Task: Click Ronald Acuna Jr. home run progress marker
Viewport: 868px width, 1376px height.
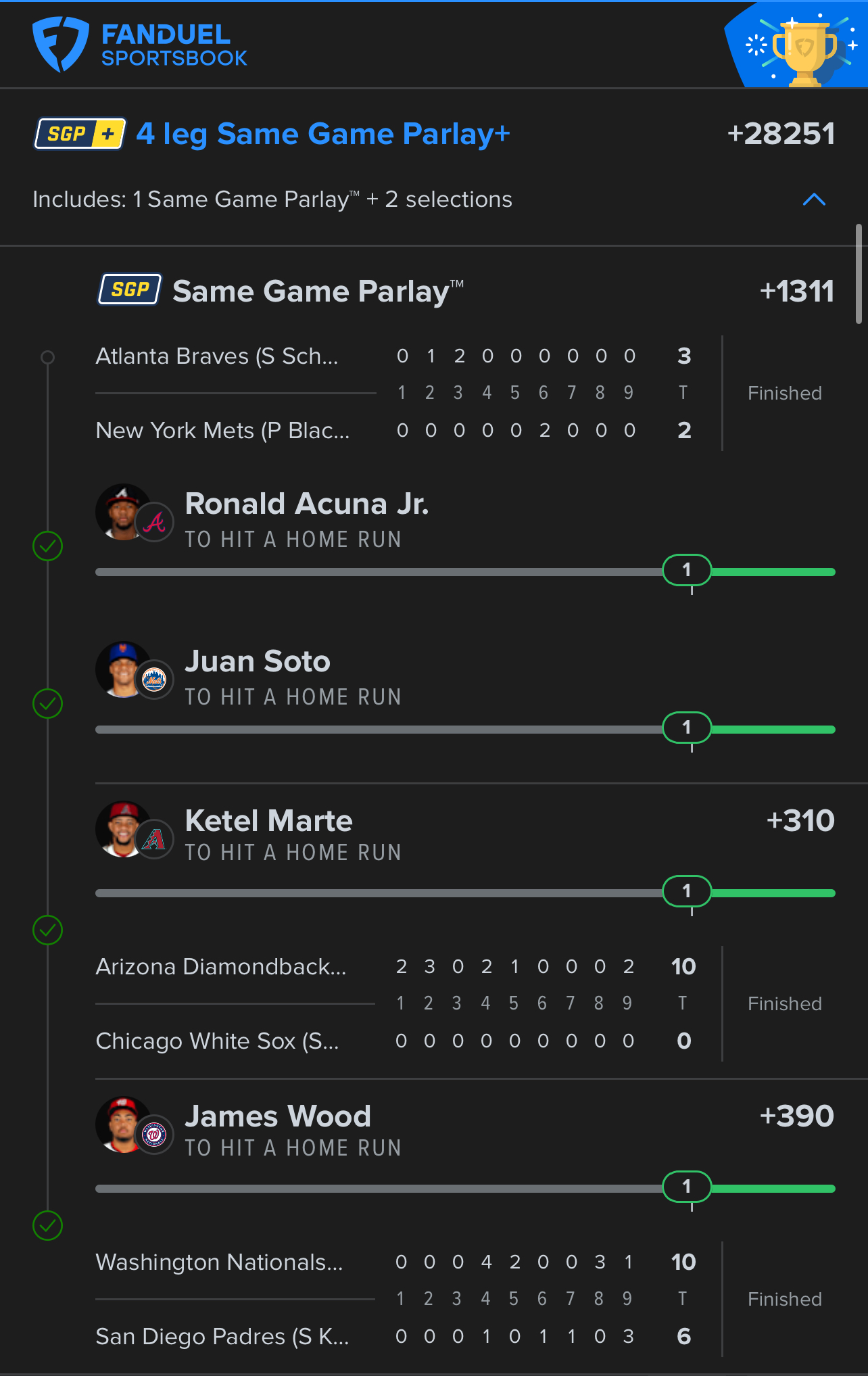Action: pyautogui.click(x=687, y=570)
